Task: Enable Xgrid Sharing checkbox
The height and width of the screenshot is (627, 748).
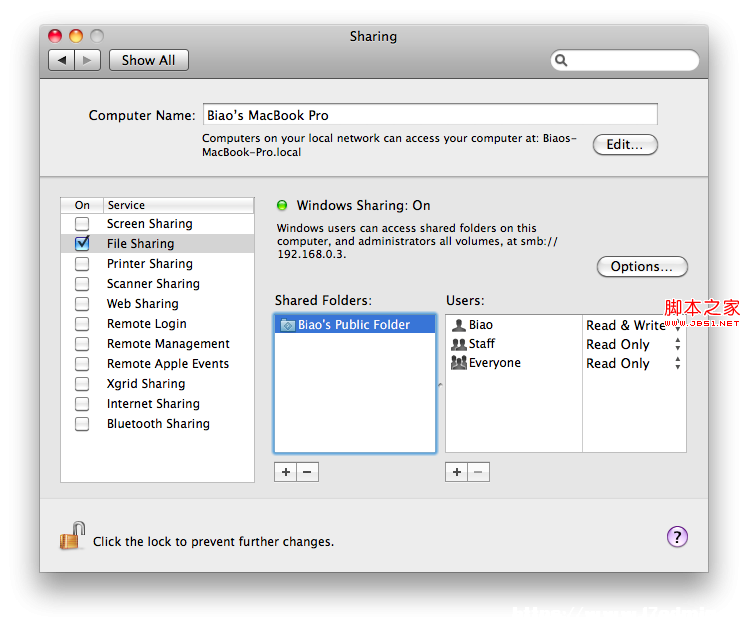Action: 82,384
